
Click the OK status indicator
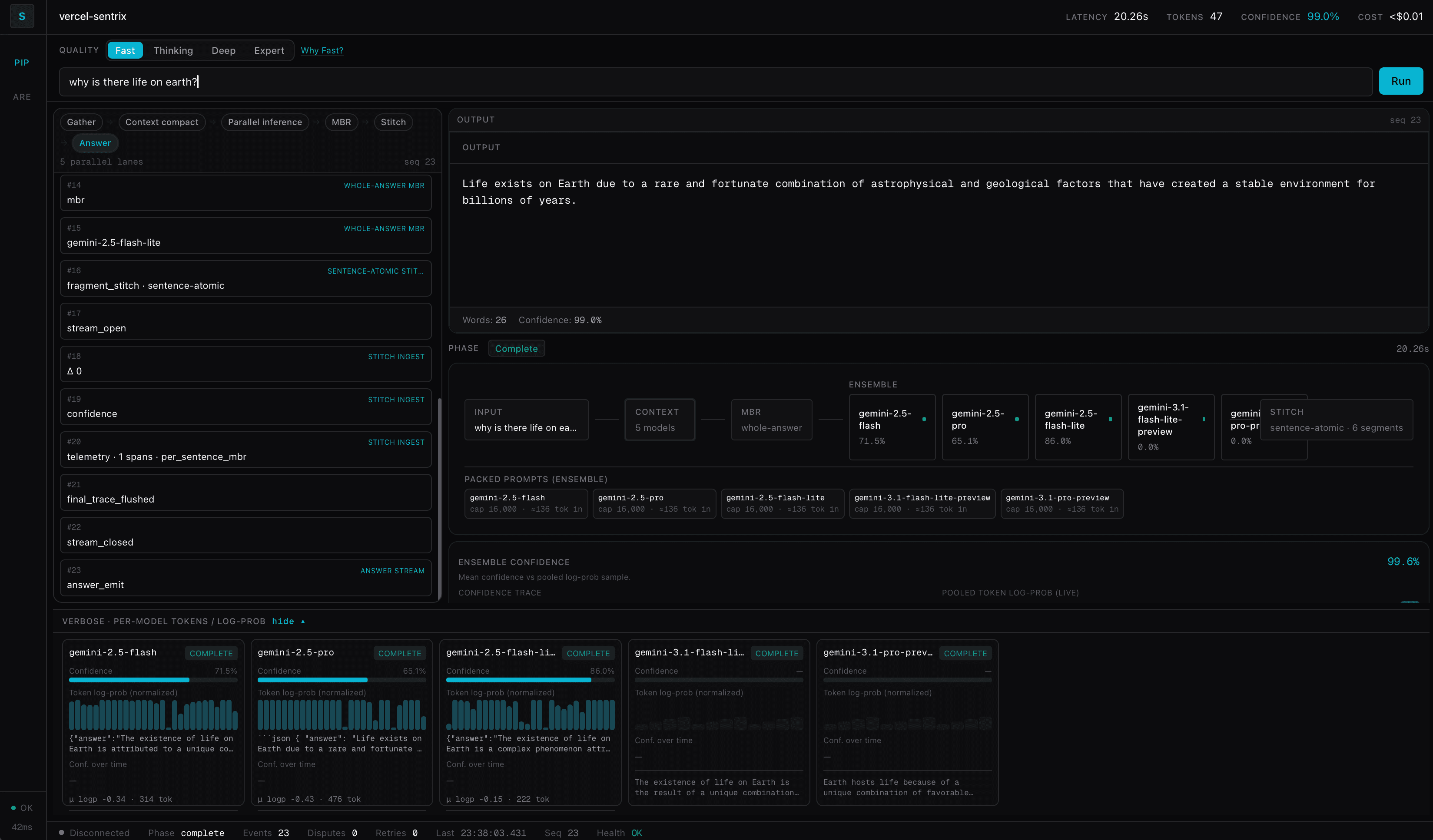tap(22, 807)
